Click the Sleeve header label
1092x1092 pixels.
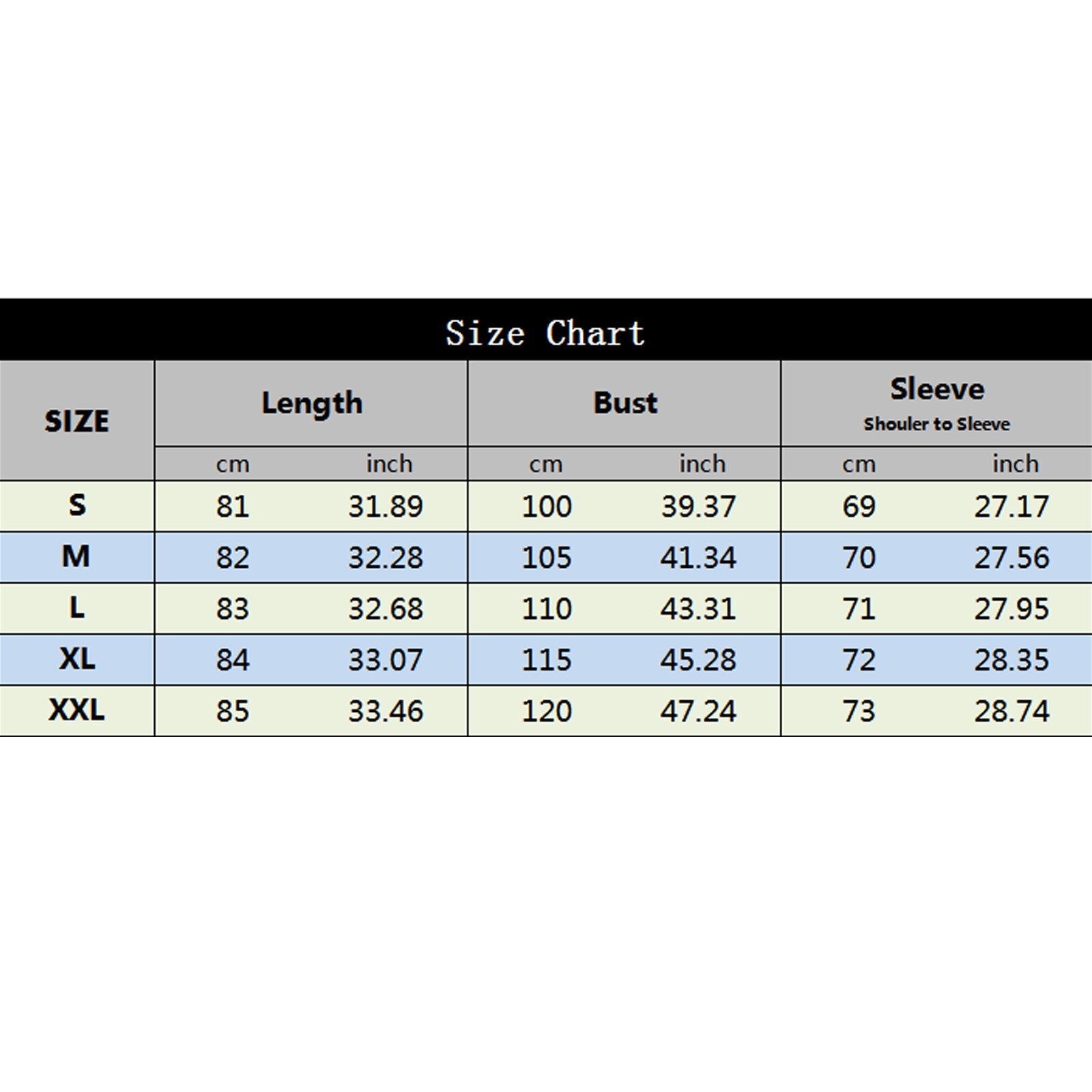pos(937,389)
